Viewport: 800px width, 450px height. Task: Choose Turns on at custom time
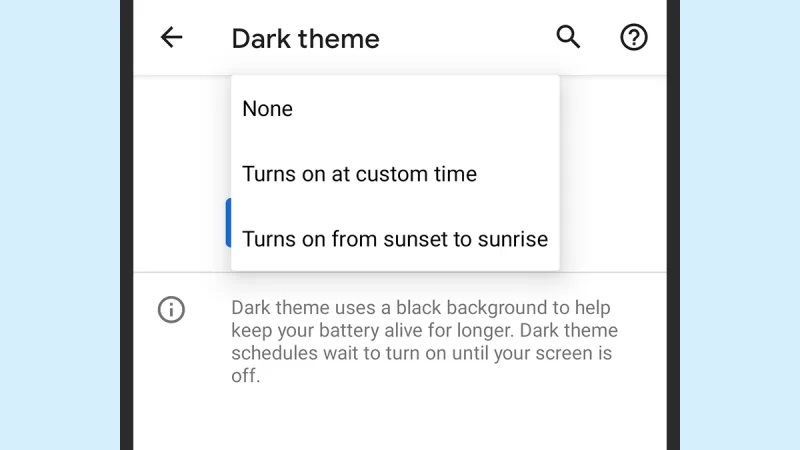(x=359, y=174)
